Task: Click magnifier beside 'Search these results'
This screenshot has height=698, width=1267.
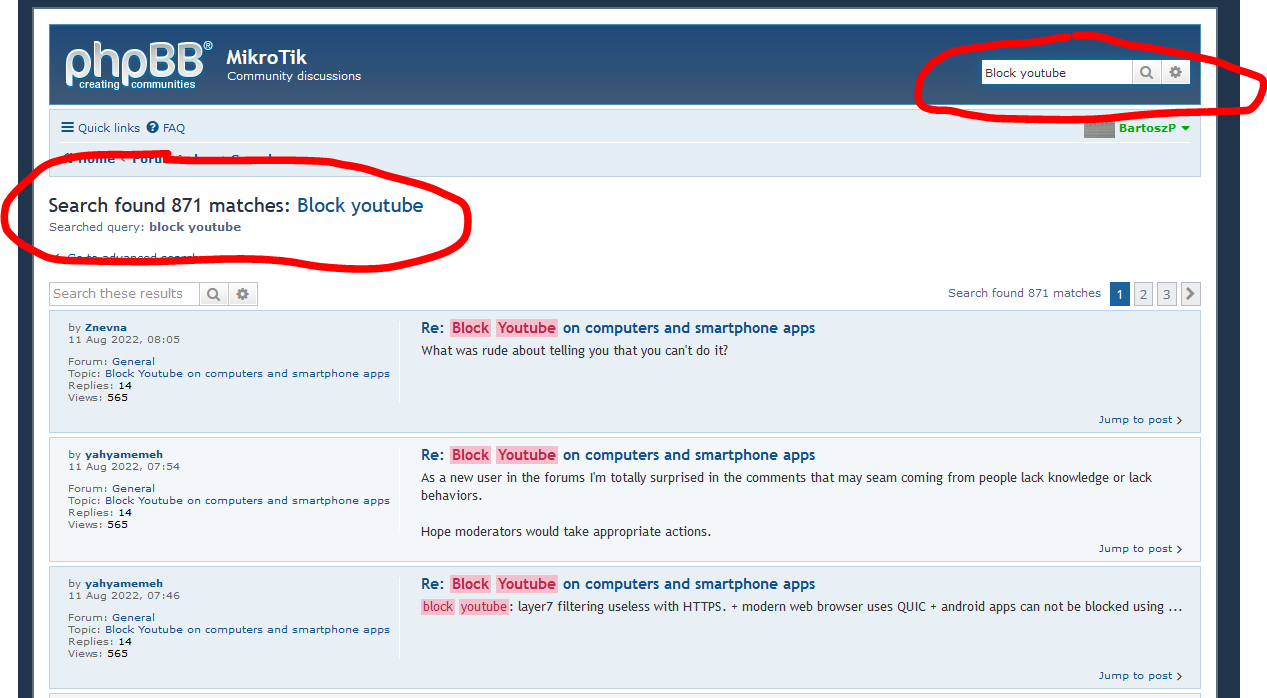Action: click(213, 294)
